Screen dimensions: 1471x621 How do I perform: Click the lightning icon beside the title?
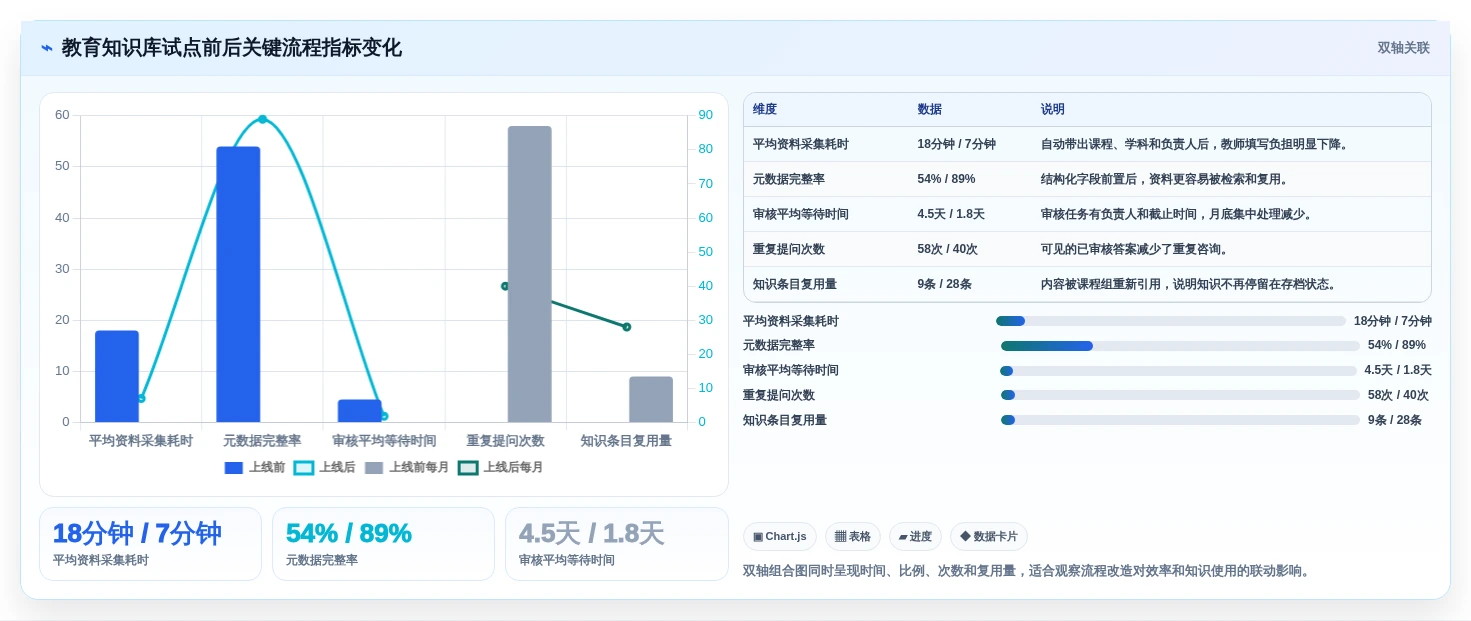click(x=47, y=48)
